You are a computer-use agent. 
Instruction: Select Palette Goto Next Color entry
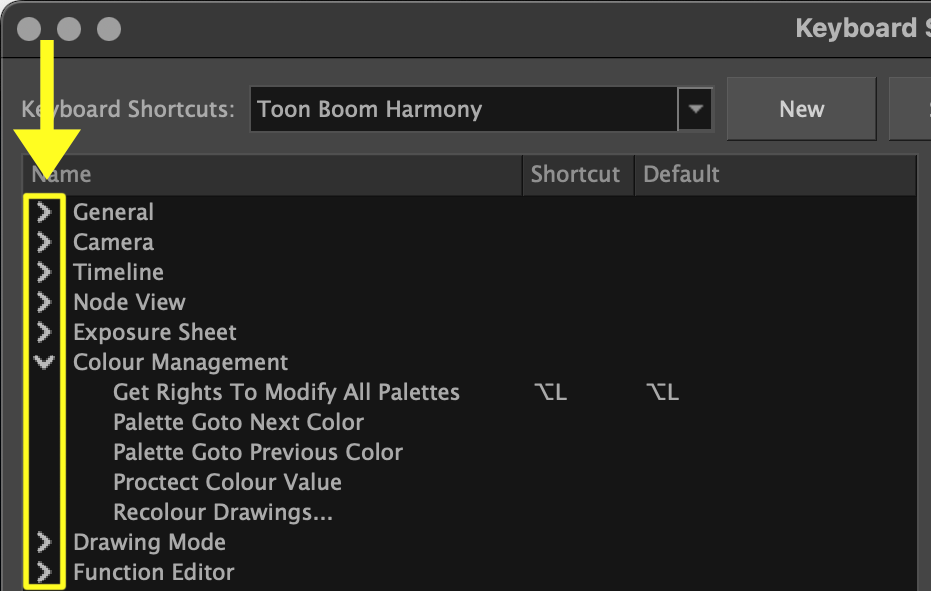(x=238, y=422)
